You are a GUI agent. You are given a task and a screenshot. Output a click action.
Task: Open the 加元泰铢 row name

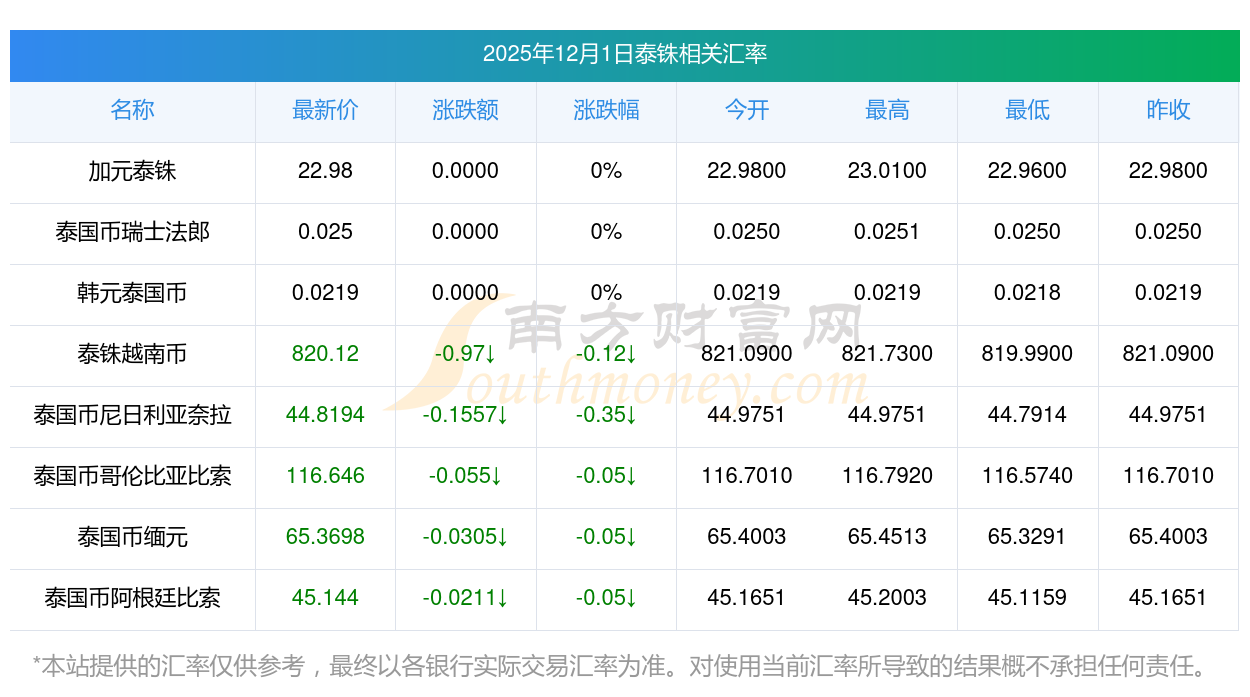[x=132, y=171]
